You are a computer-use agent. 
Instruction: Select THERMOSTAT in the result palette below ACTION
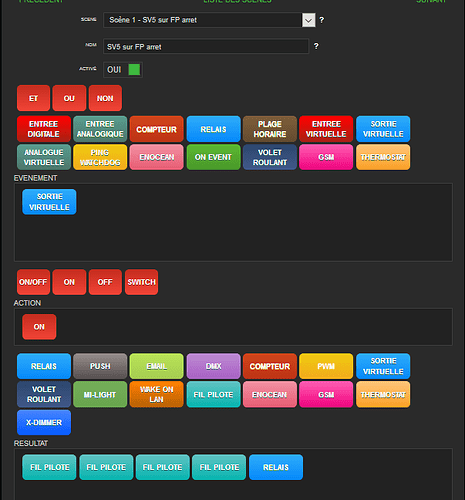pyautogui.click(x=383, y=394)
